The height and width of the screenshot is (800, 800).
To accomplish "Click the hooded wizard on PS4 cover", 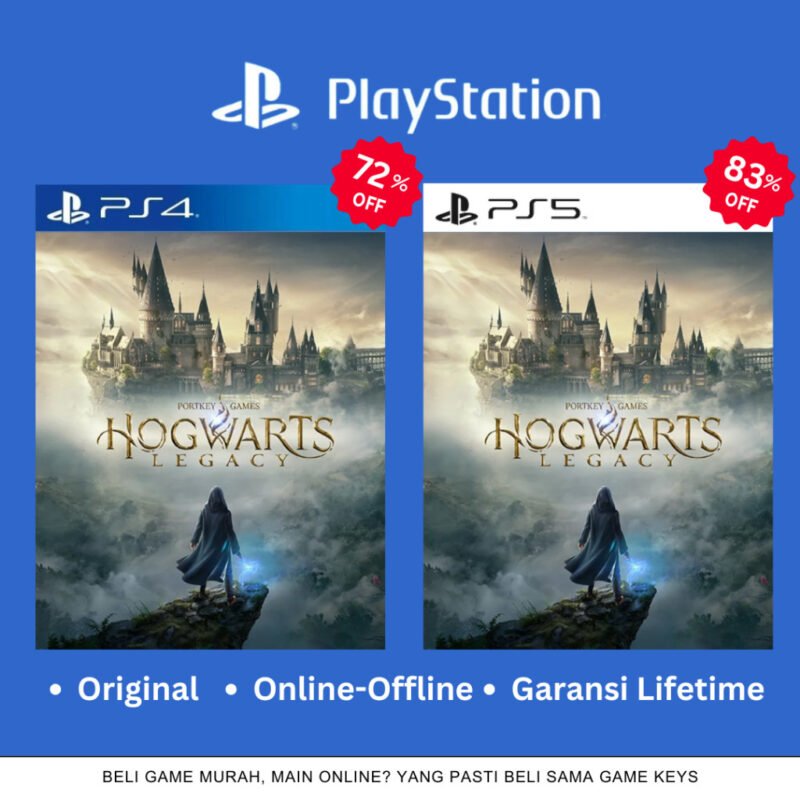I will pos(209,541).
